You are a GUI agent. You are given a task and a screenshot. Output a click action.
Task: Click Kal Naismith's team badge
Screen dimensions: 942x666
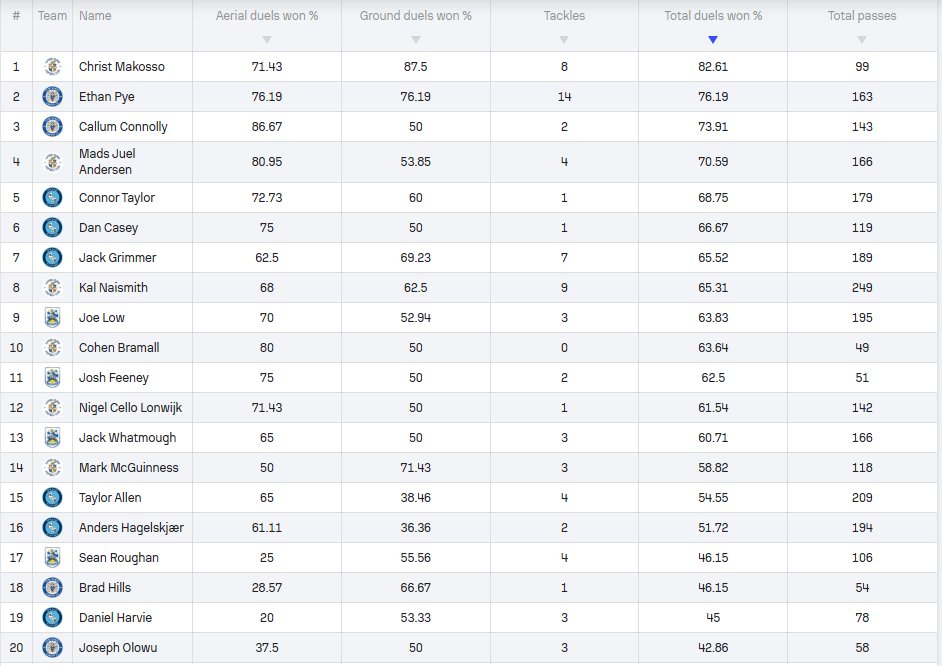click(53, 288)
